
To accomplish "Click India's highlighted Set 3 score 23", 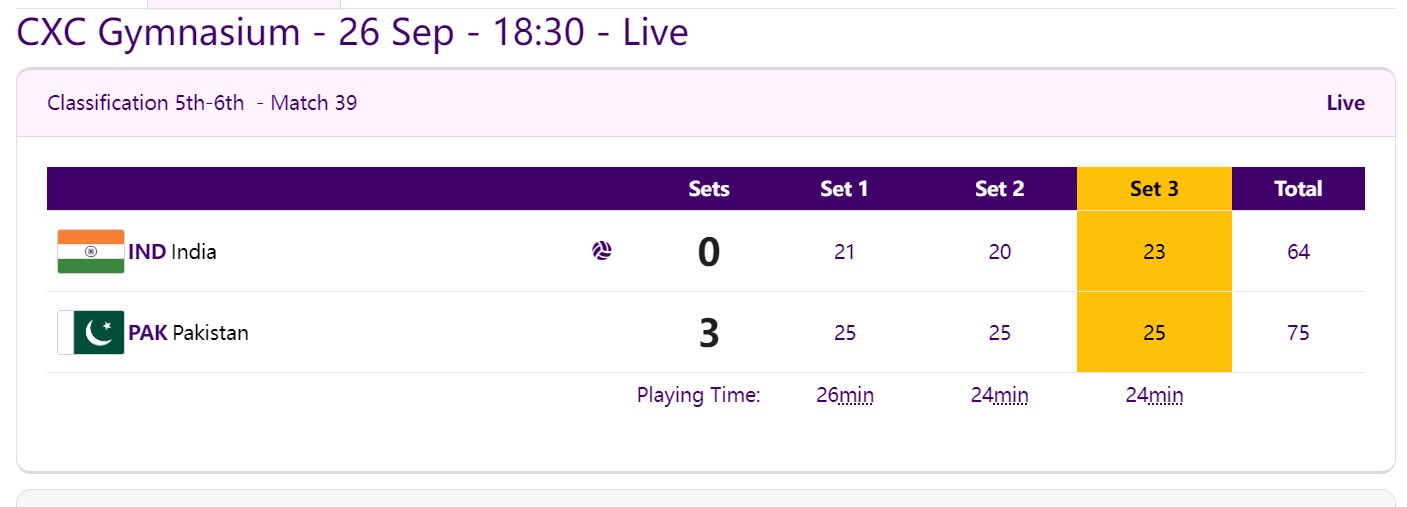I will 1154,252.
